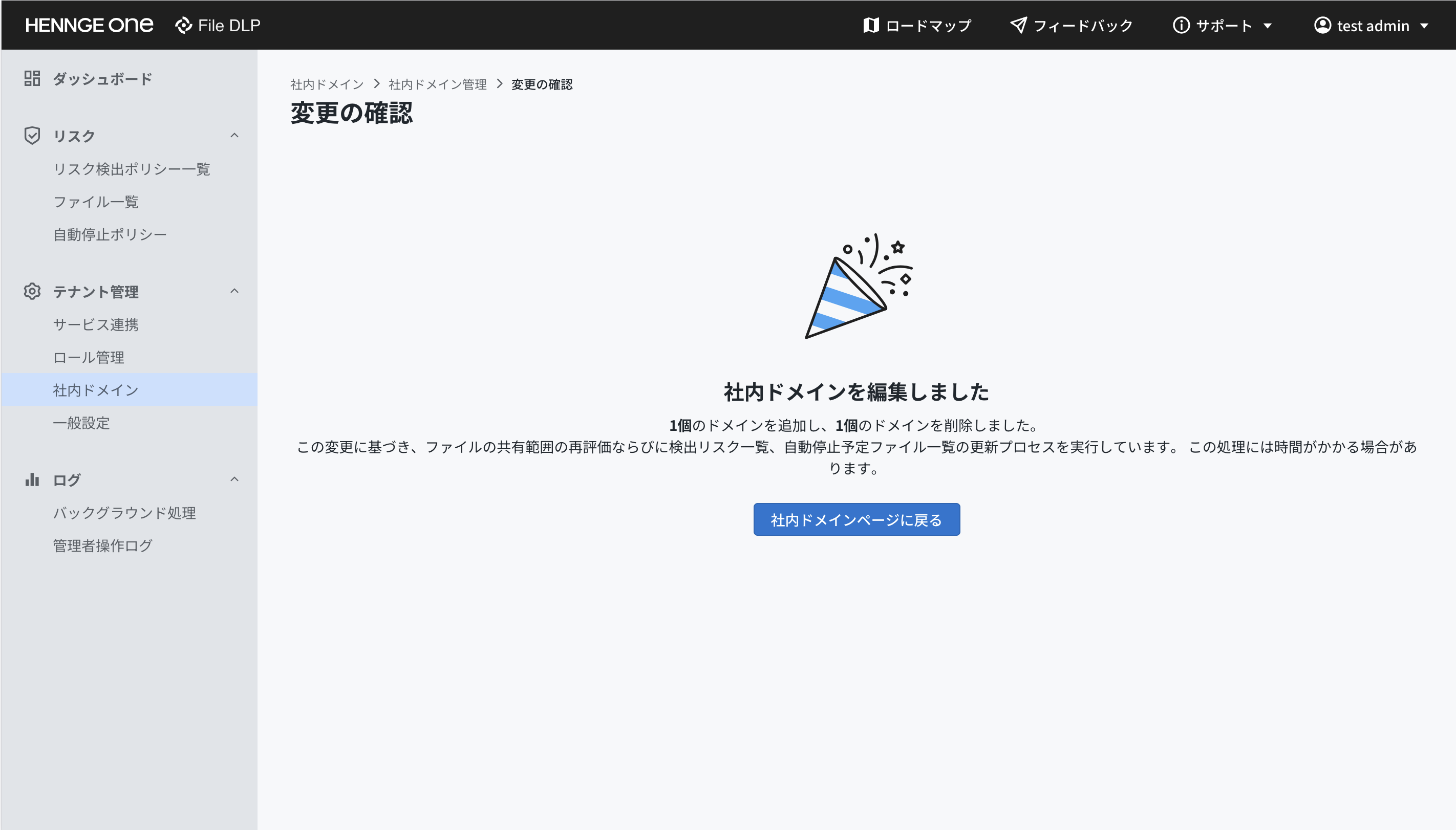
Task: Open the test admin account dropdown arrow
Action: 1424,26
